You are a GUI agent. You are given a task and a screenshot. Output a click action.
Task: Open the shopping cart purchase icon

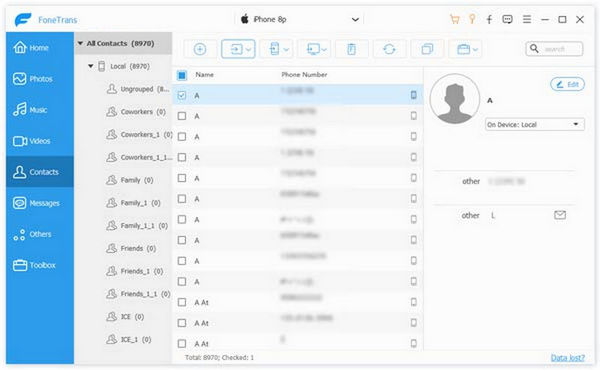(x=455, y=19)
